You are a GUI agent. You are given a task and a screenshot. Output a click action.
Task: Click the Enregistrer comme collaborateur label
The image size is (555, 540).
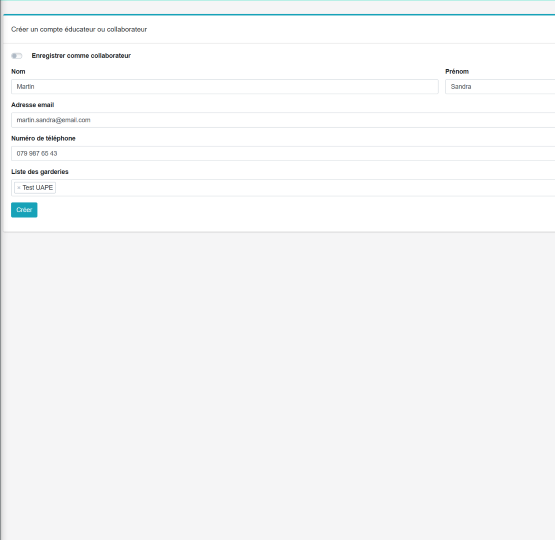81,56
